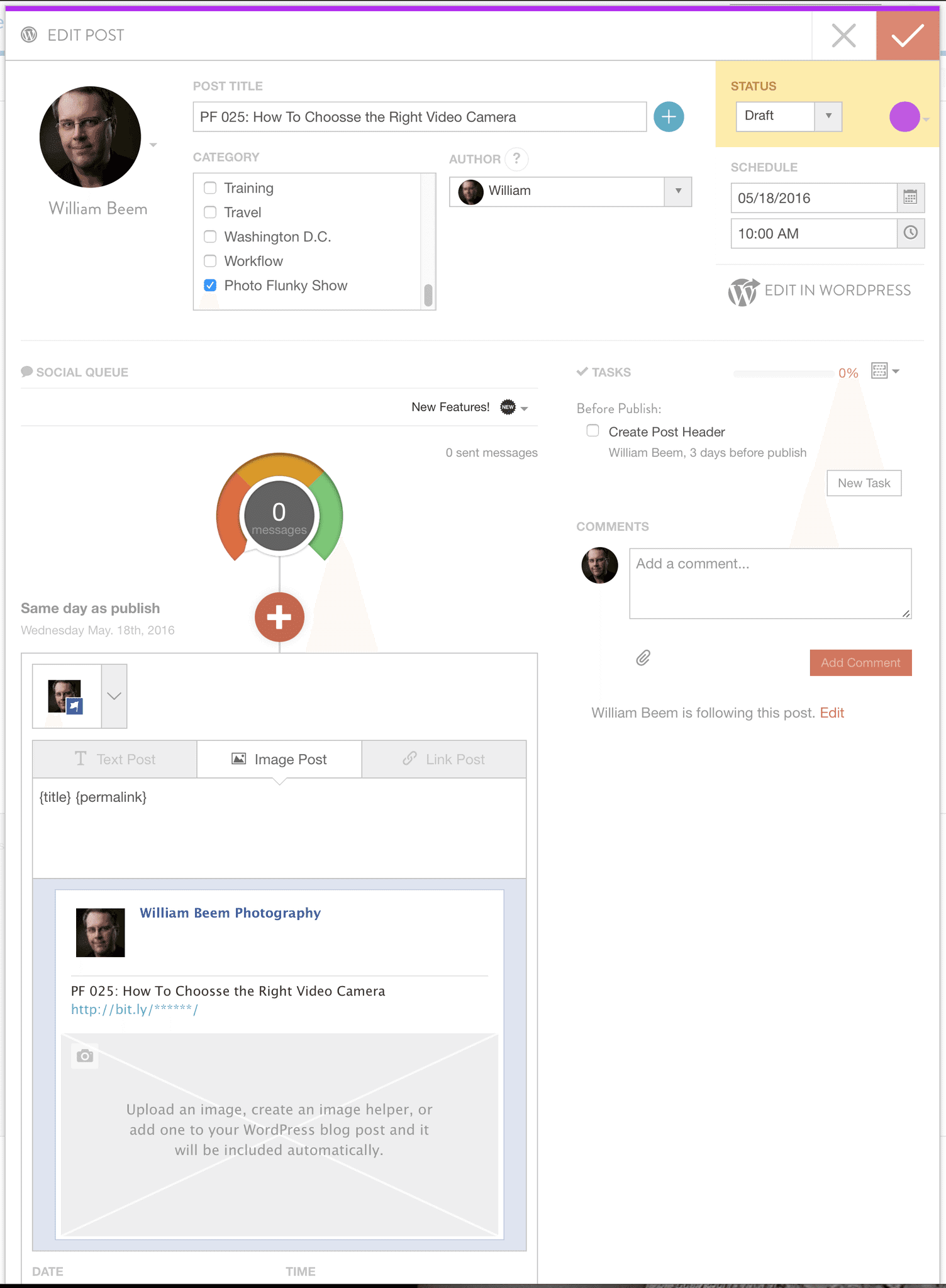946x1288 pixels.
Task: Switch to the Text Post tab
Action: tap(115, 759)
